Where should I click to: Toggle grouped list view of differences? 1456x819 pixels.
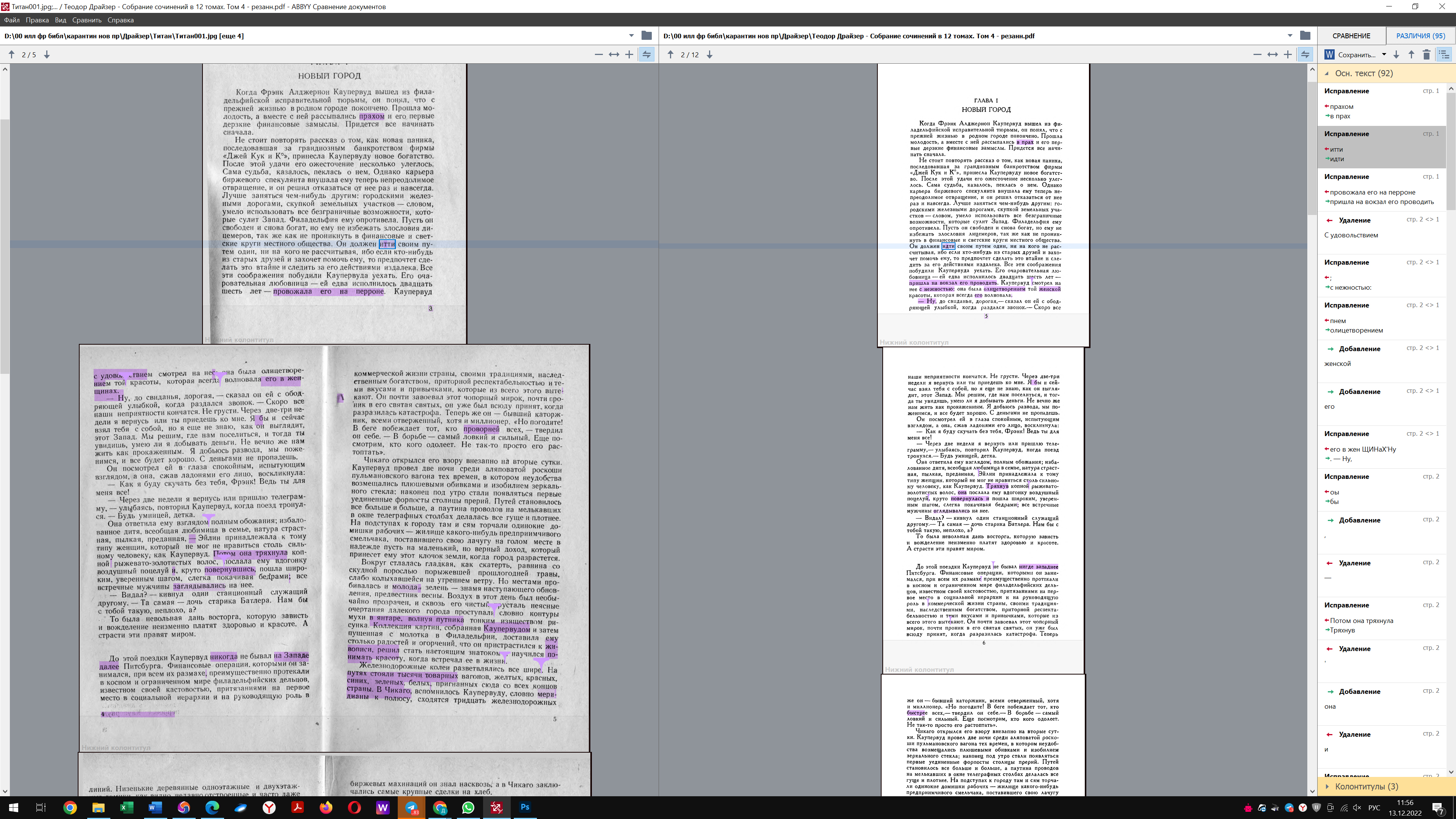1444,54
